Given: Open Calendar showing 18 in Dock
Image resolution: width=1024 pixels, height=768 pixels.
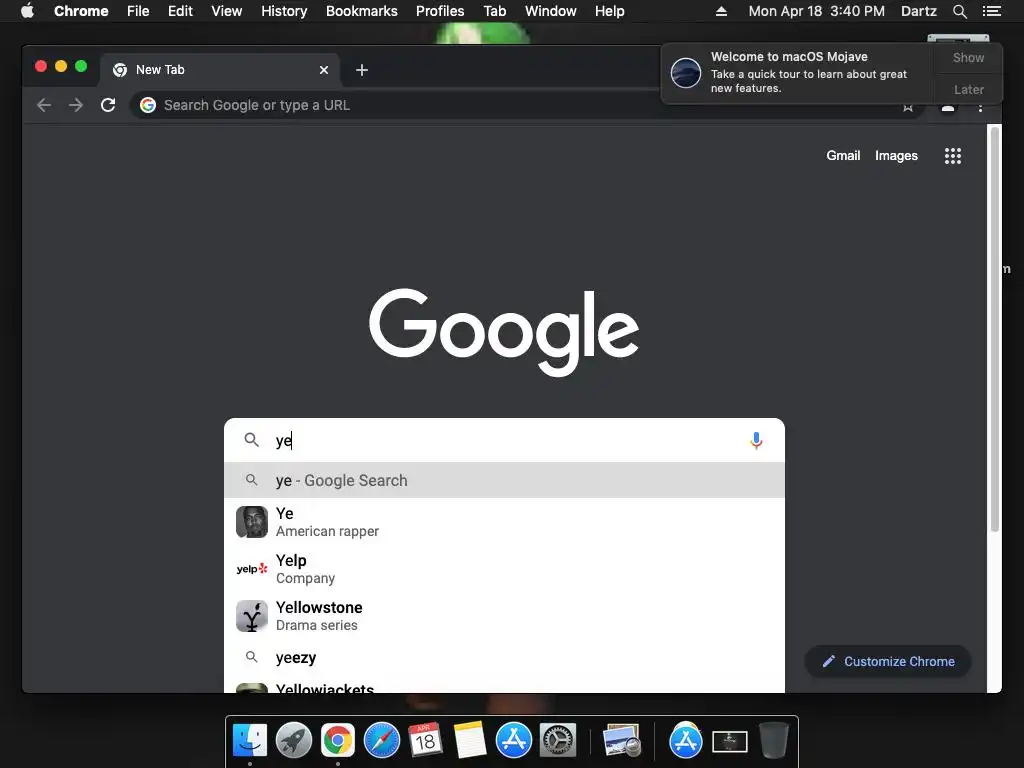Looking at the screenshot, I should tap(425, 741).
